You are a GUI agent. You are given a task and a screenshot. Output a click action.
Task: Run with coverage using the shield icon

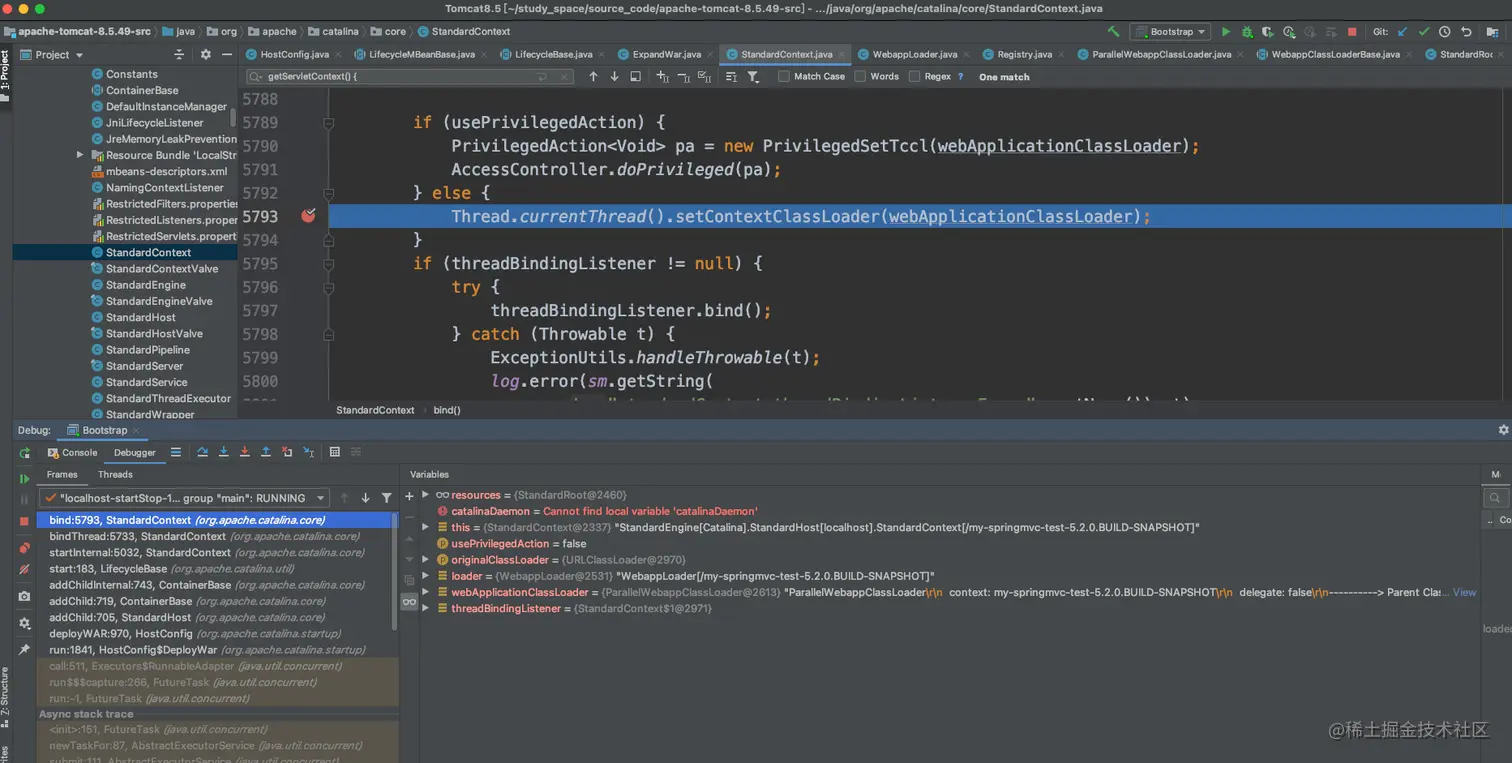click(1268, 32)
